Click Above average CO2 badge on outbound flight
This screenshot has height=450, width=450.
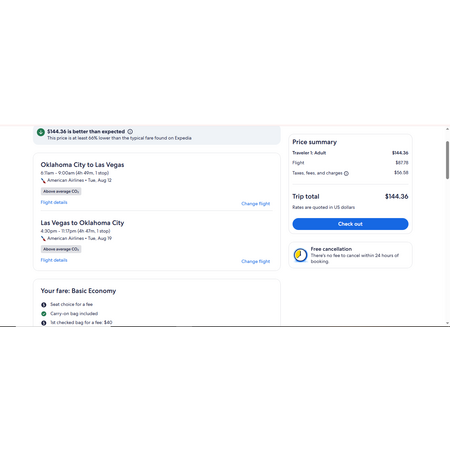point(61,191)
